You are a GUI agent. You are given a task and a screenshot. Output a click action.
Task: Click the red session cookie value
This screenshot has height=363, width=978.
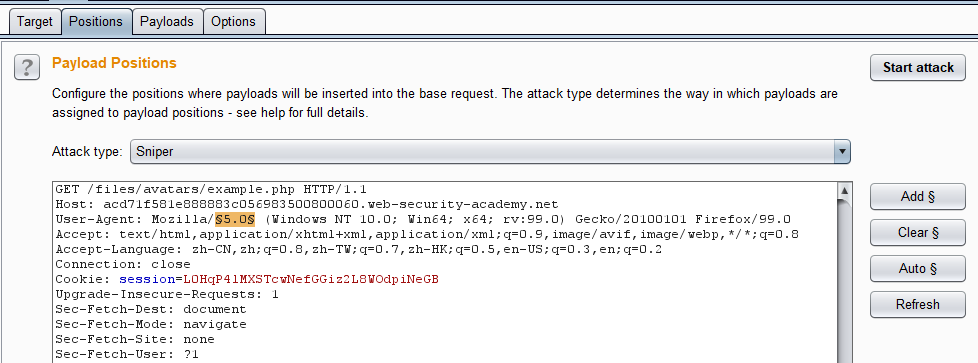311,279
